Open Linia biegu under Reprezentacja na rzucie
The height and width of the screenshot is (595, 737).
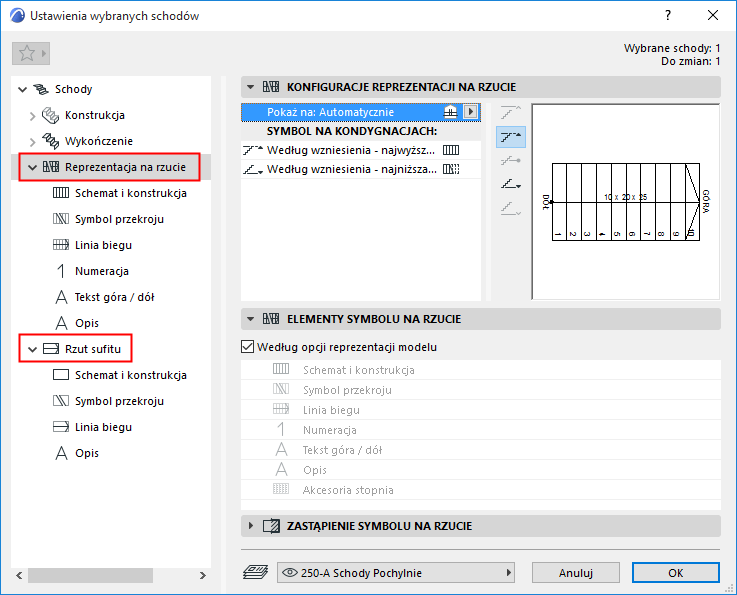click(x=103, y=245)
